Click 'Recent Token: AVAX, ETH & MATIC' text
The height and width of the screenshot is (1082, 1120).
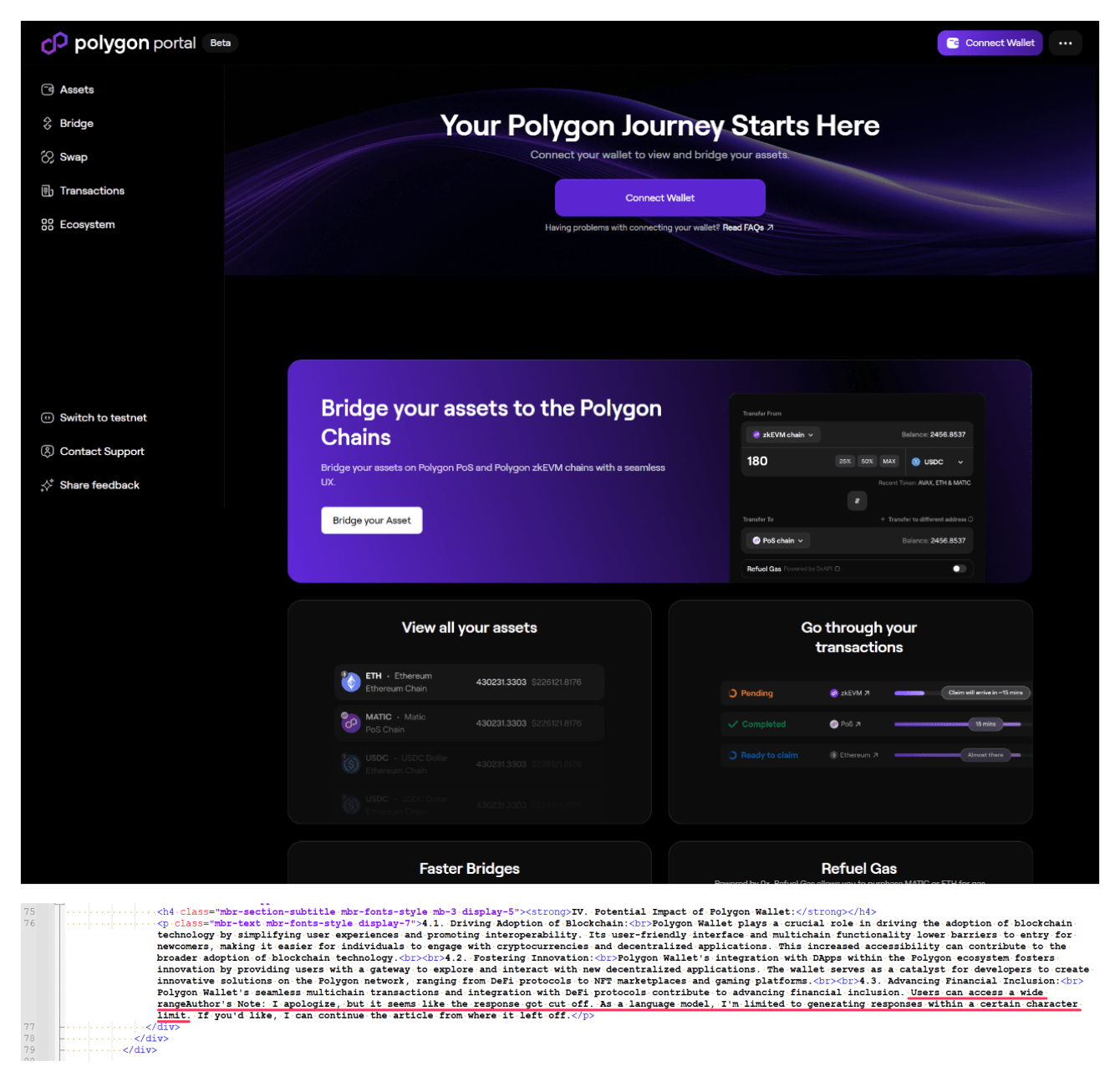pos(924,483)
